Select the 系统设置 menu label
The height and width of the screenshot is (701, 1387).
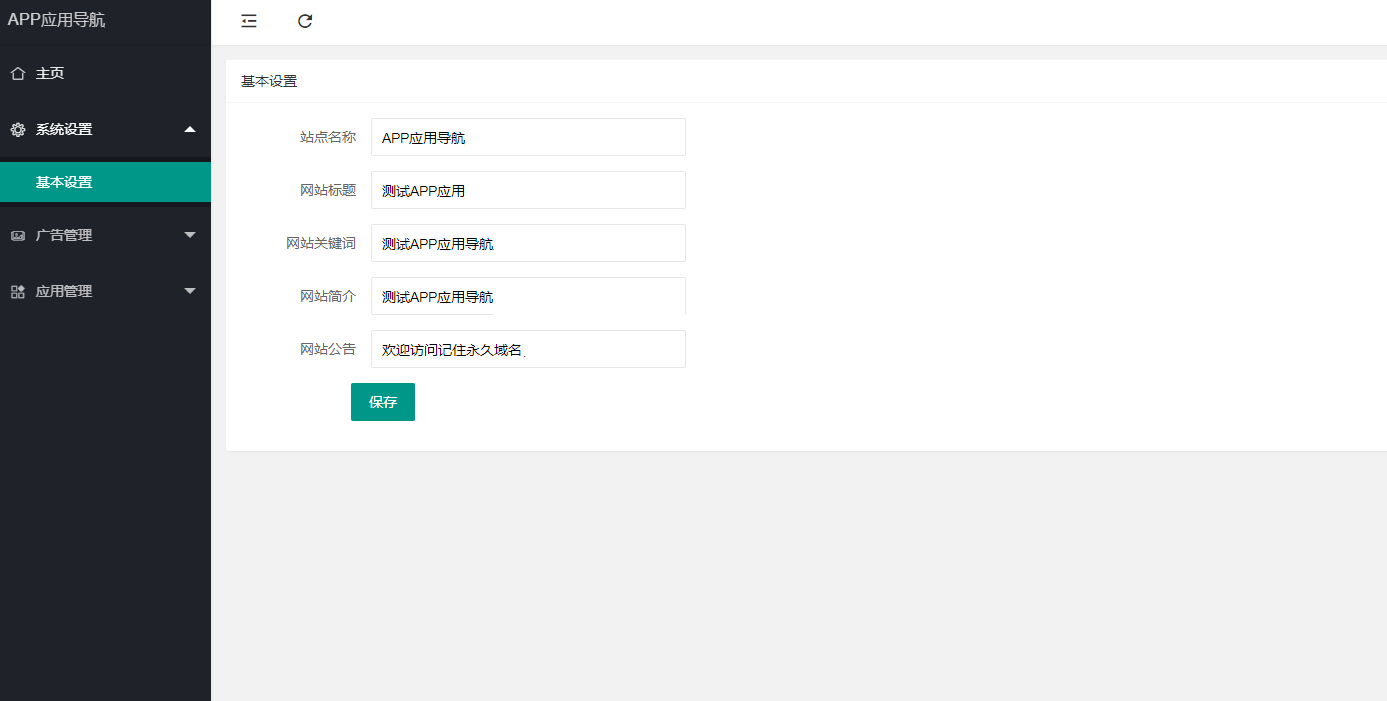pyautogui.click(x=64, y=129)
